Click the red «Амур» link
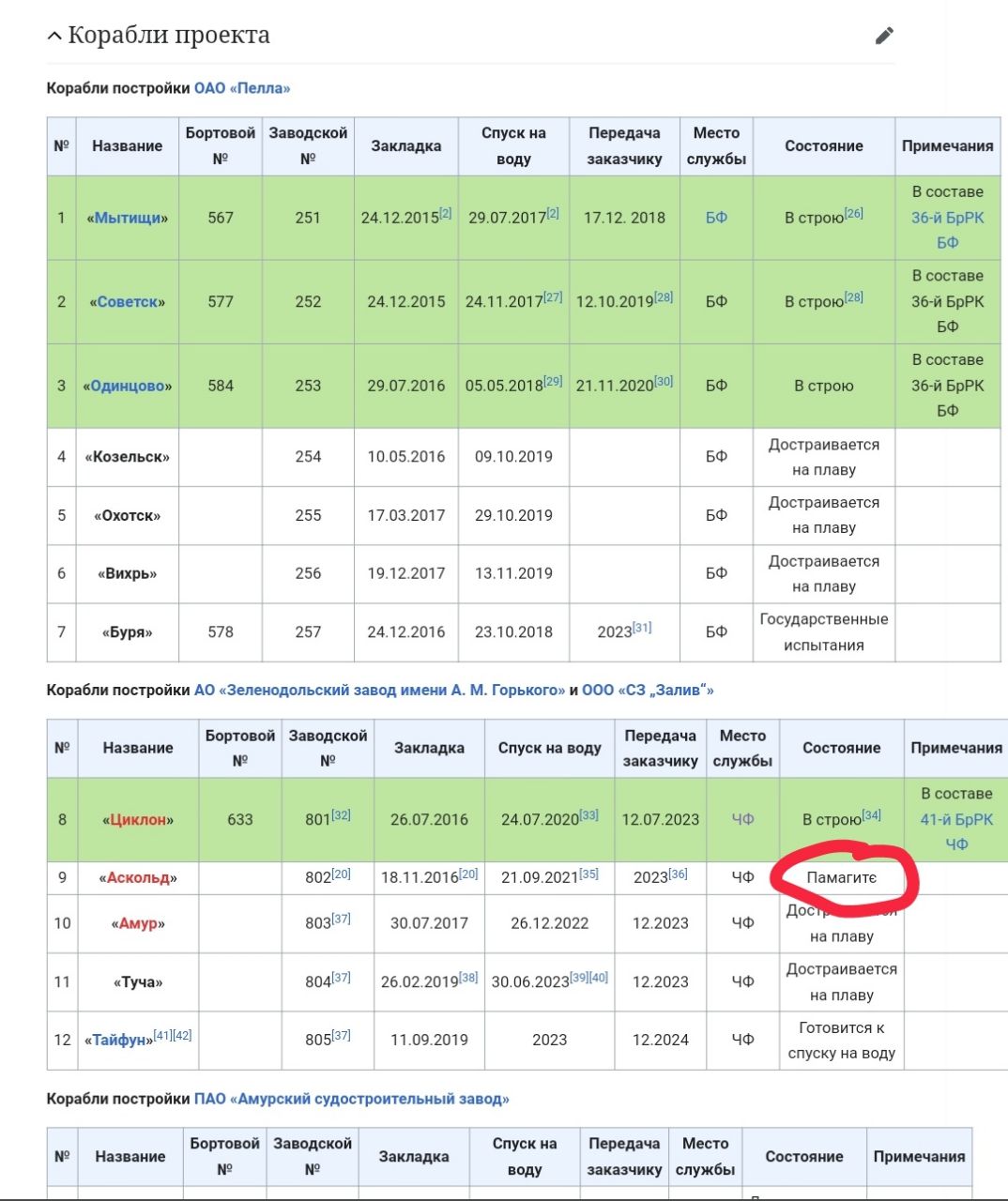The image size is (1008, 1201). [x=138, y=923]
